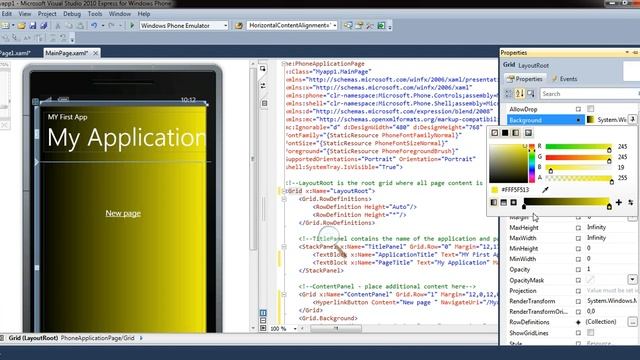This screenshot has width=640, height=360.
Task: Collapse Grid.RowDefinitions code region
Action: 284,199
